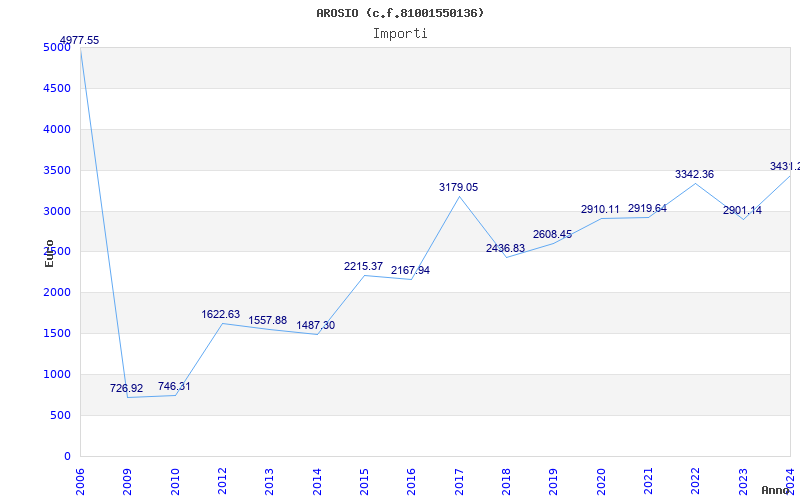Click the 726.92 data point label
The height and width of the screenshot is (500, 800).
(126, 388)
